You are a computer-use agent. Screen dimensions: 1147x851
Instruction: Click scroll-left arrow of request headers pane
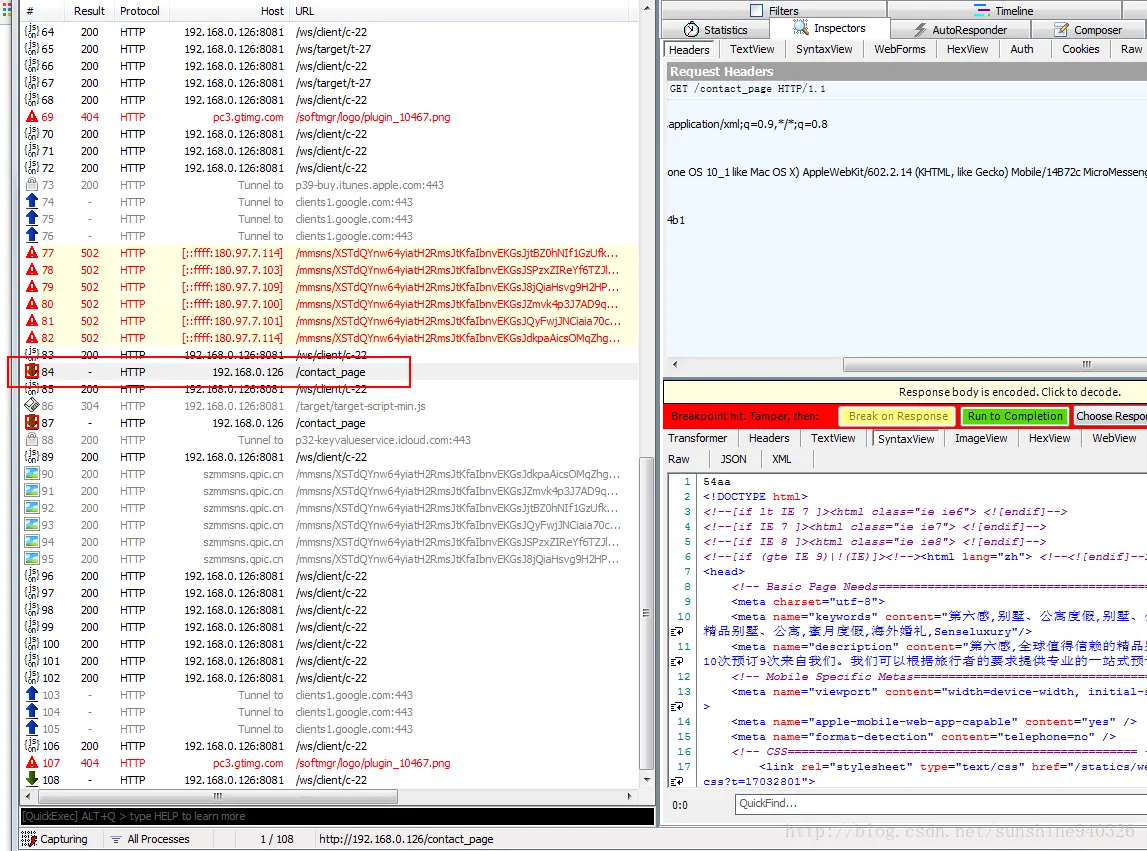(x=674, y=364)
